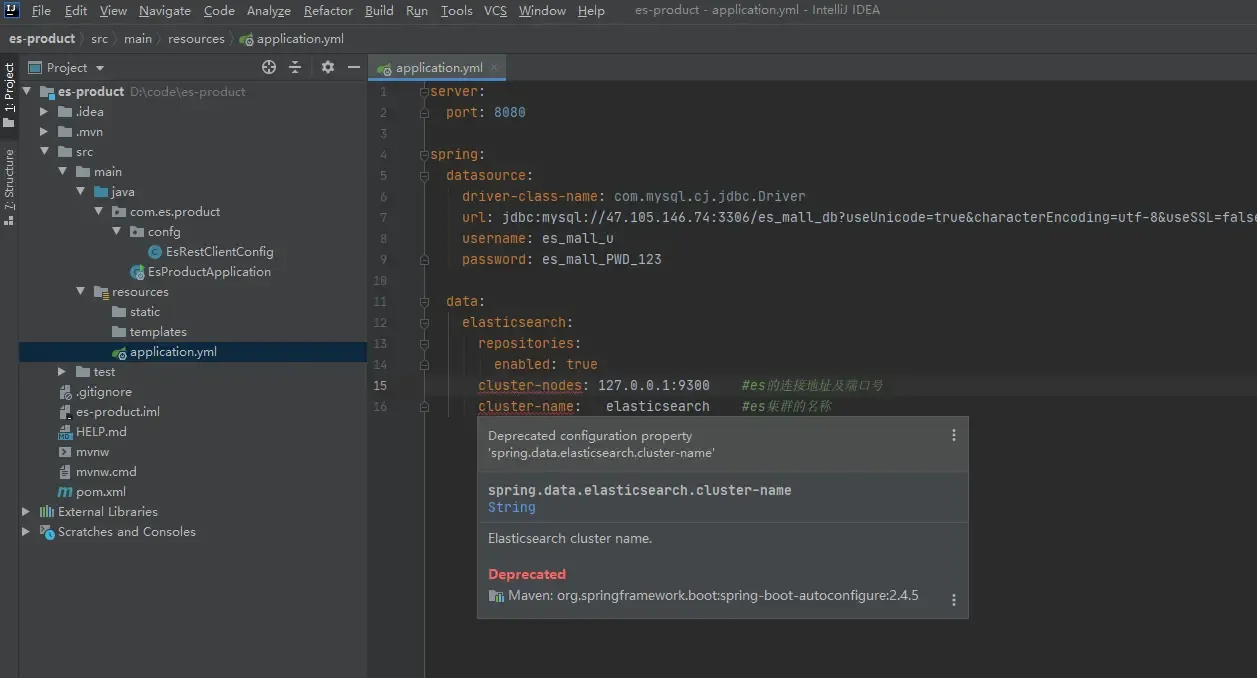
Task: Select EsRestClientConfig class in tree
Action: (219, 252)
